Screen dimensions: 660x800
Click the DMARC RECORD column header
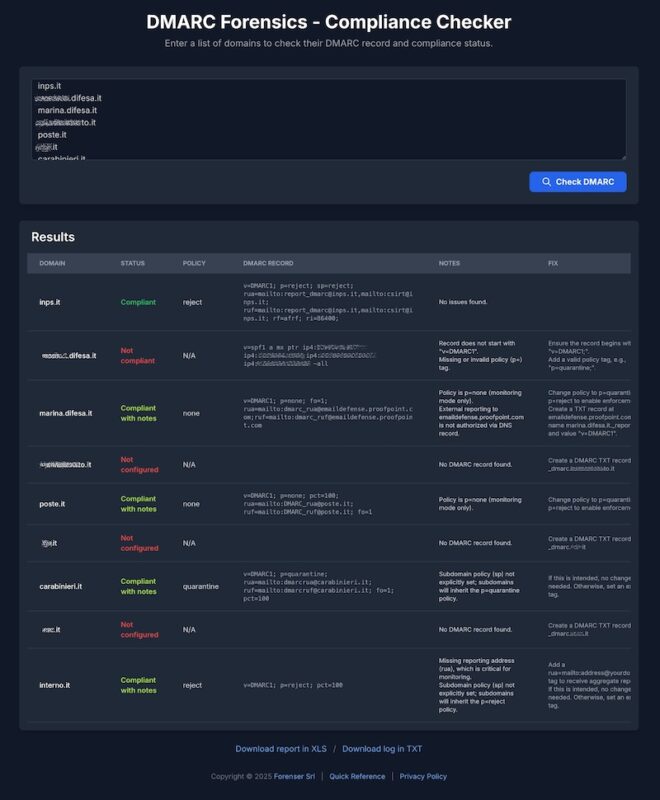[x=268, y=263]
